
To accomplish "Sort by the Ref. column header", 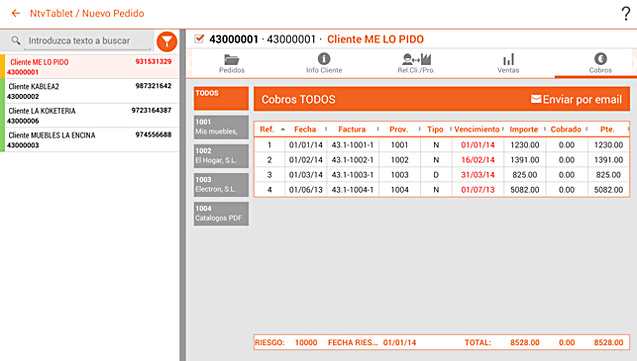I will [x=267, y=129].
